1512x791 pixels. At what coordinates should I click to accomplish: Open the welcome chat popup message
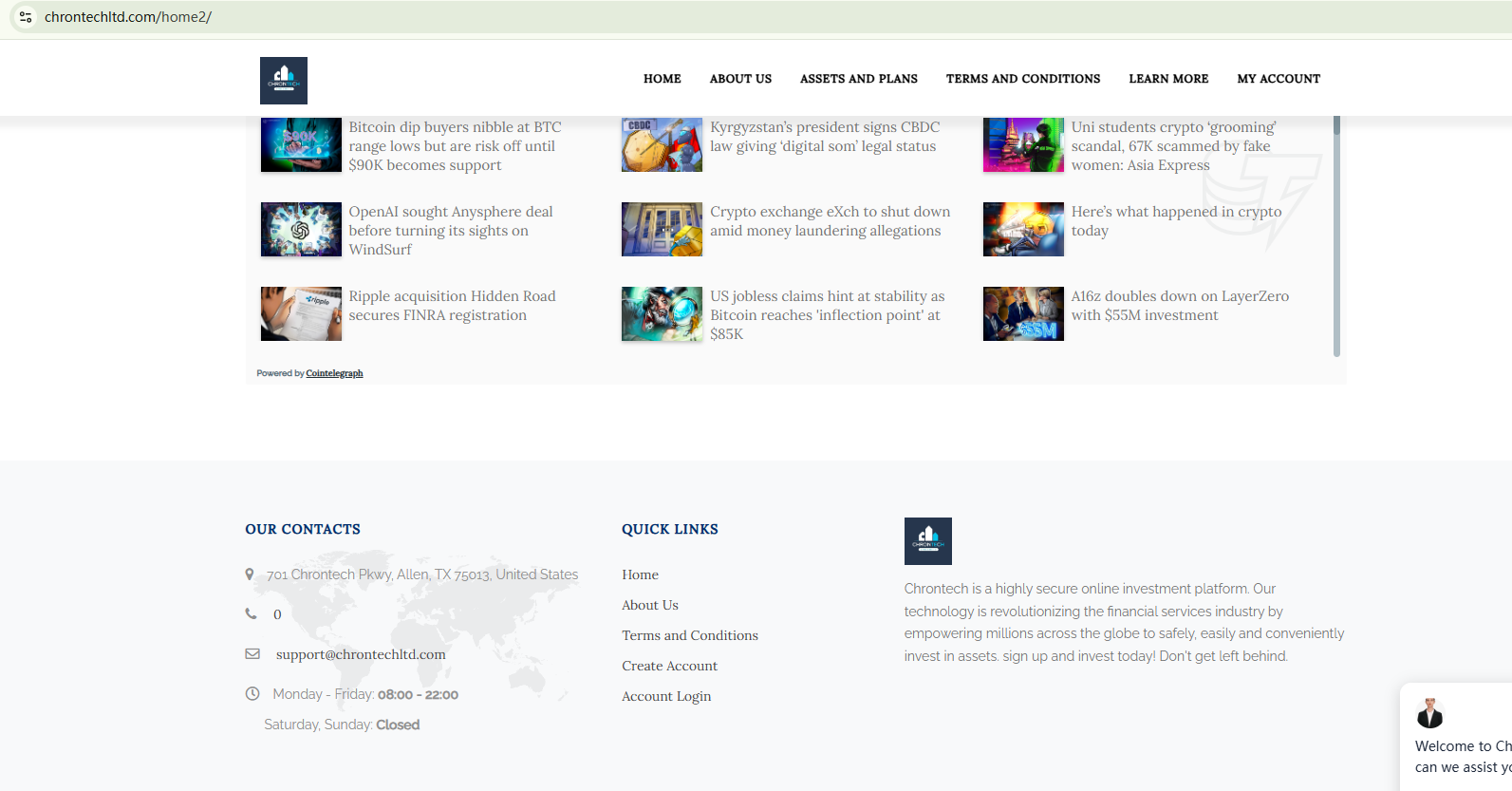pyautogui.click(x=1463, y=757)
